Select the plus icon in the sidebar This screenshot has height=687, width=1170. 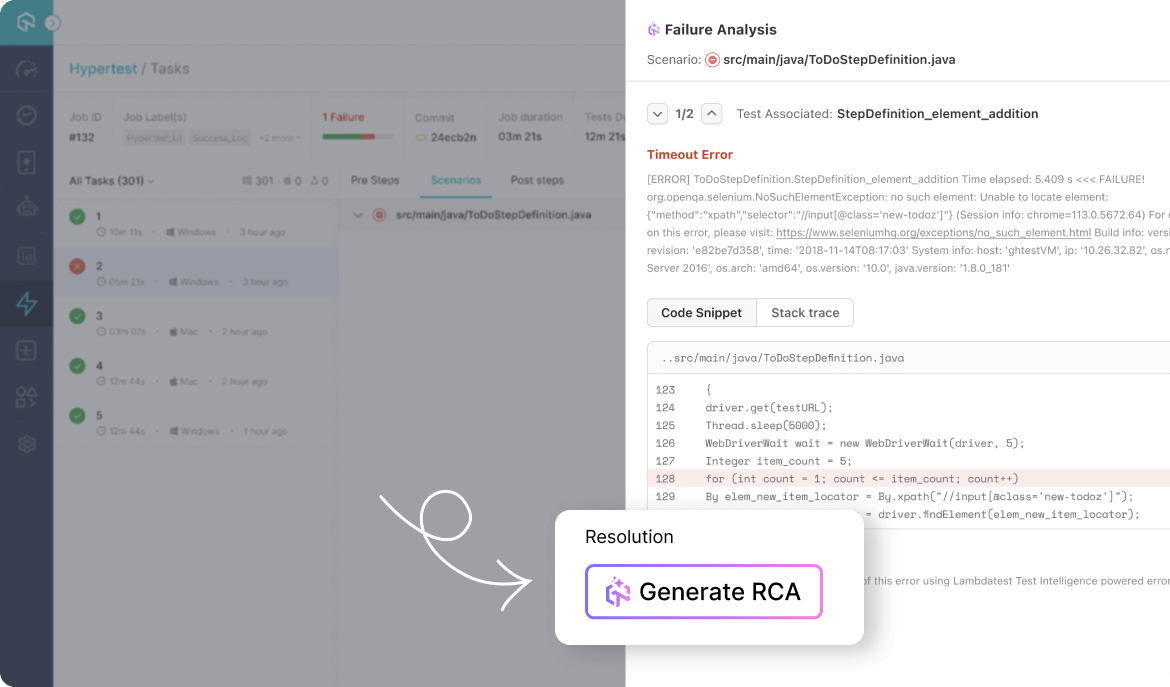tap(27, 351)
